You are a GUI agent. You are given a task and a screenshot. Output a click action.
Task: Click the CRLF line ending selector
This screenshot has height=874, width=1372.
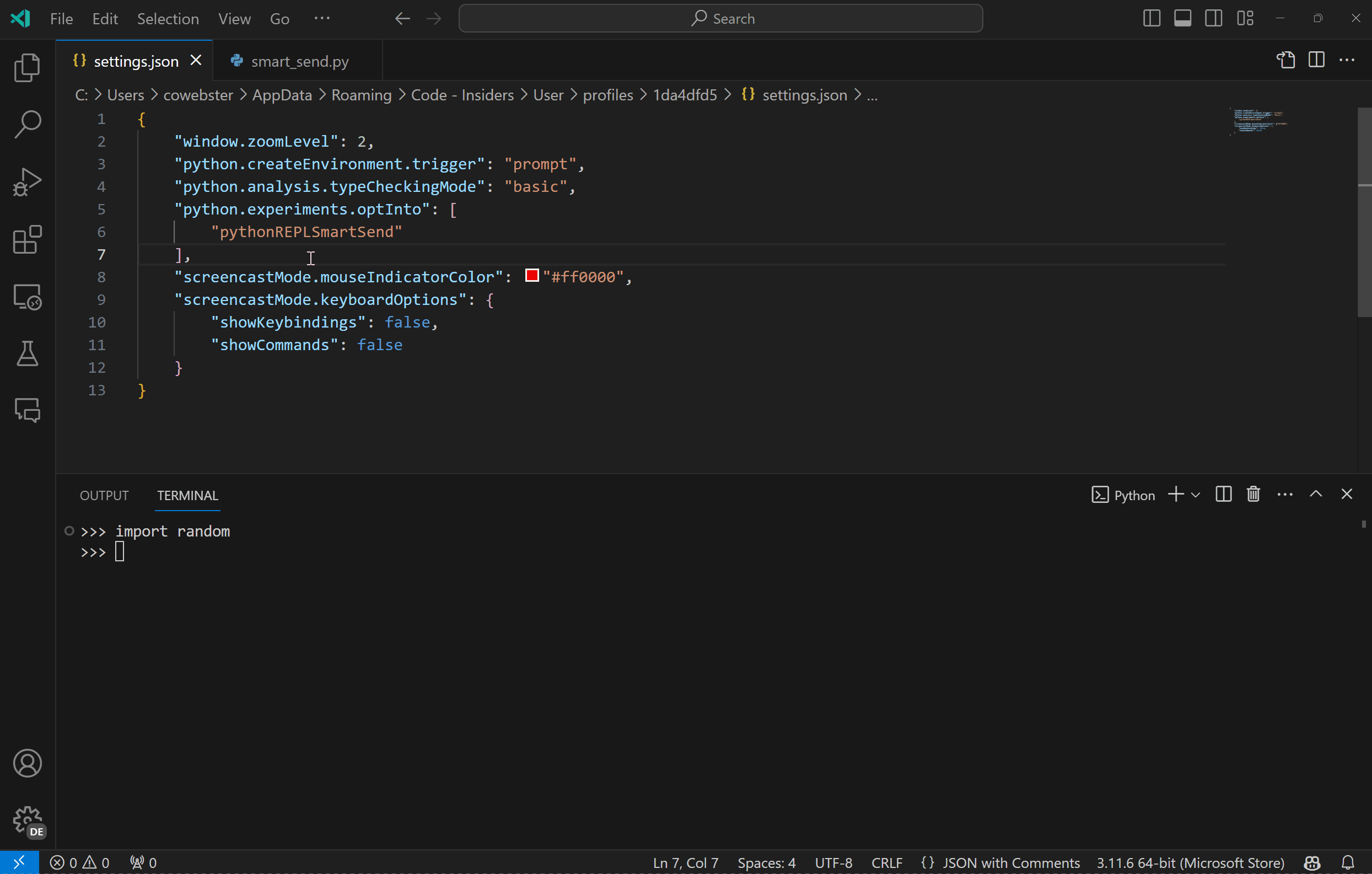tap(887, 862)
